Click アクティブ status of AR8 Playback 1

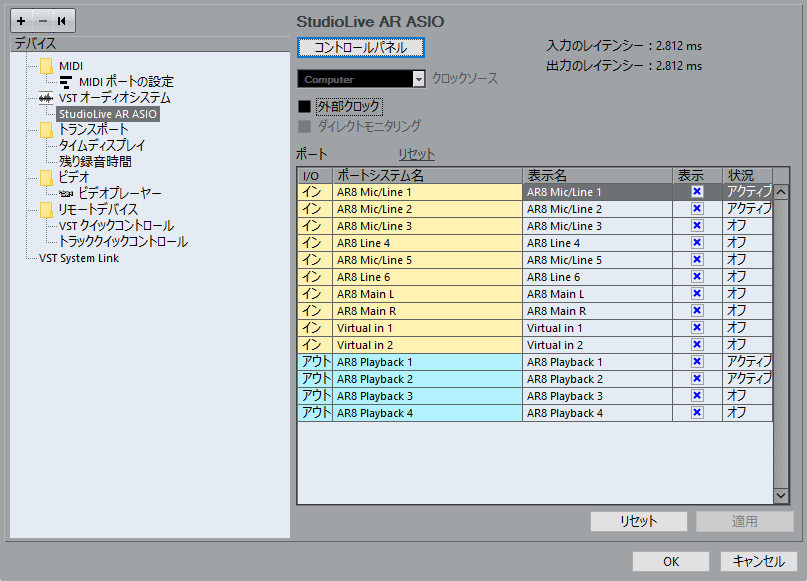coord(747,362)
